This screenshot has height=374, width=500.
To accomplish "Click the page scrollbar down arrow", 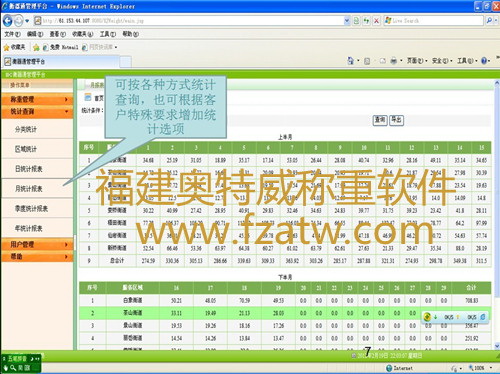I will (497, 346).
